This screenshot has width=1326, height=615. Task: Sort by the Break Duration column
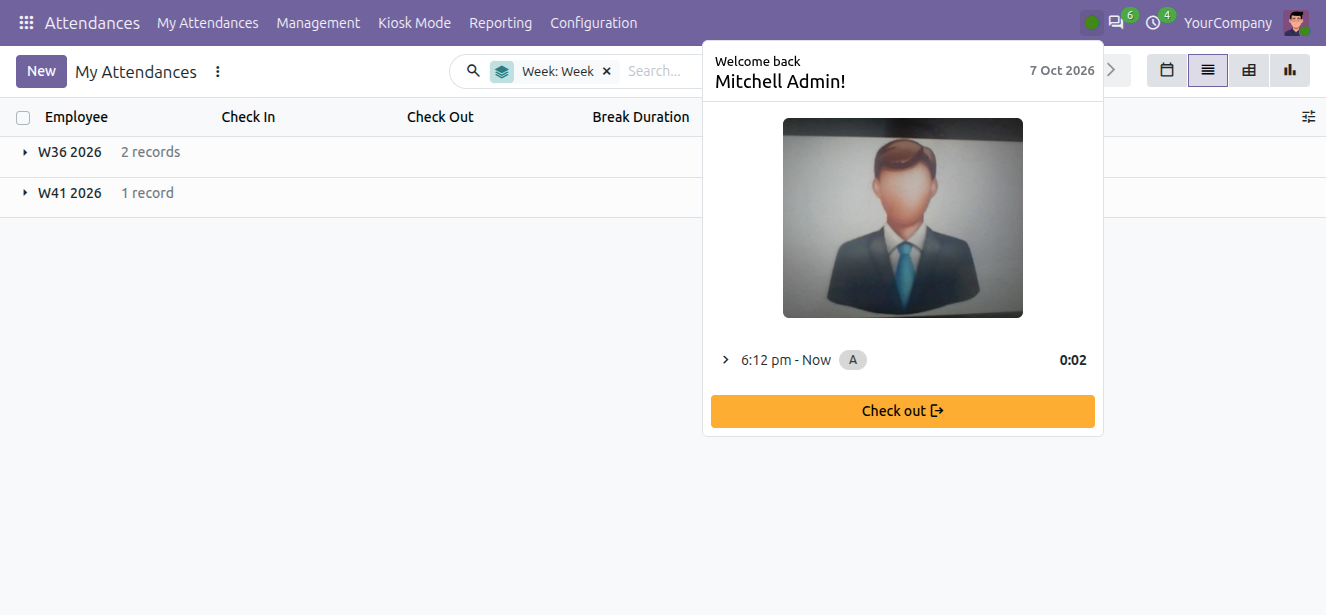pyautogui.click(x=641, y=117)
